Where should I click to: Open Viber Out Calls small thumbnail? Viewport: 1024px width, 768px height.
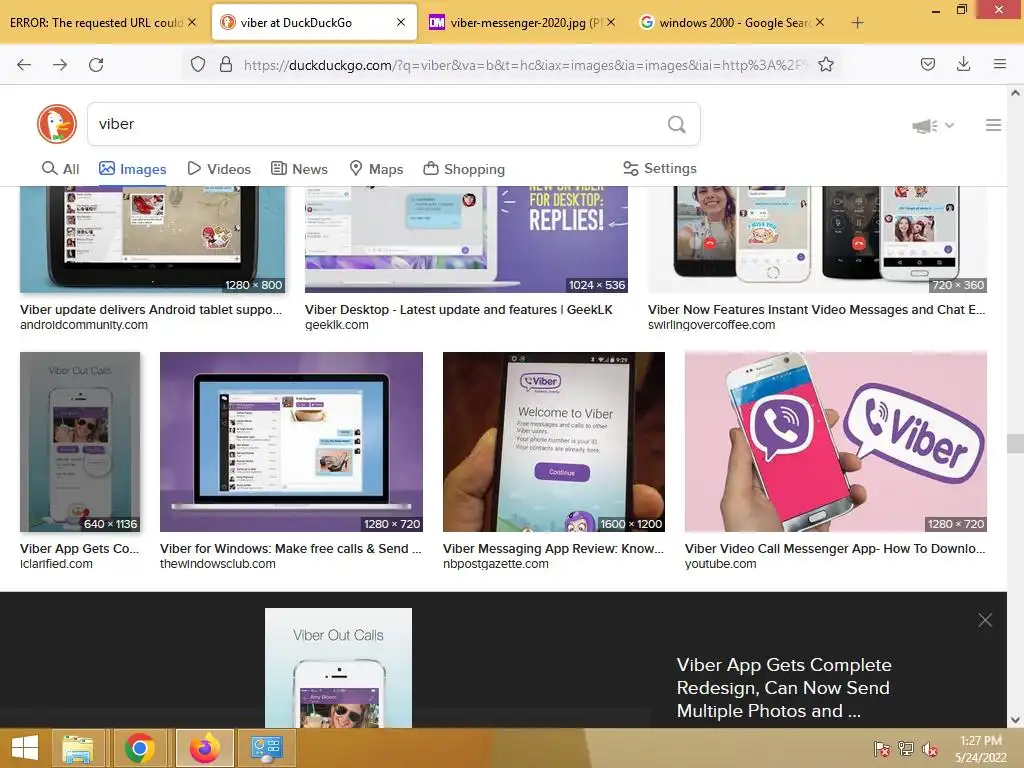tap(80, 442)
